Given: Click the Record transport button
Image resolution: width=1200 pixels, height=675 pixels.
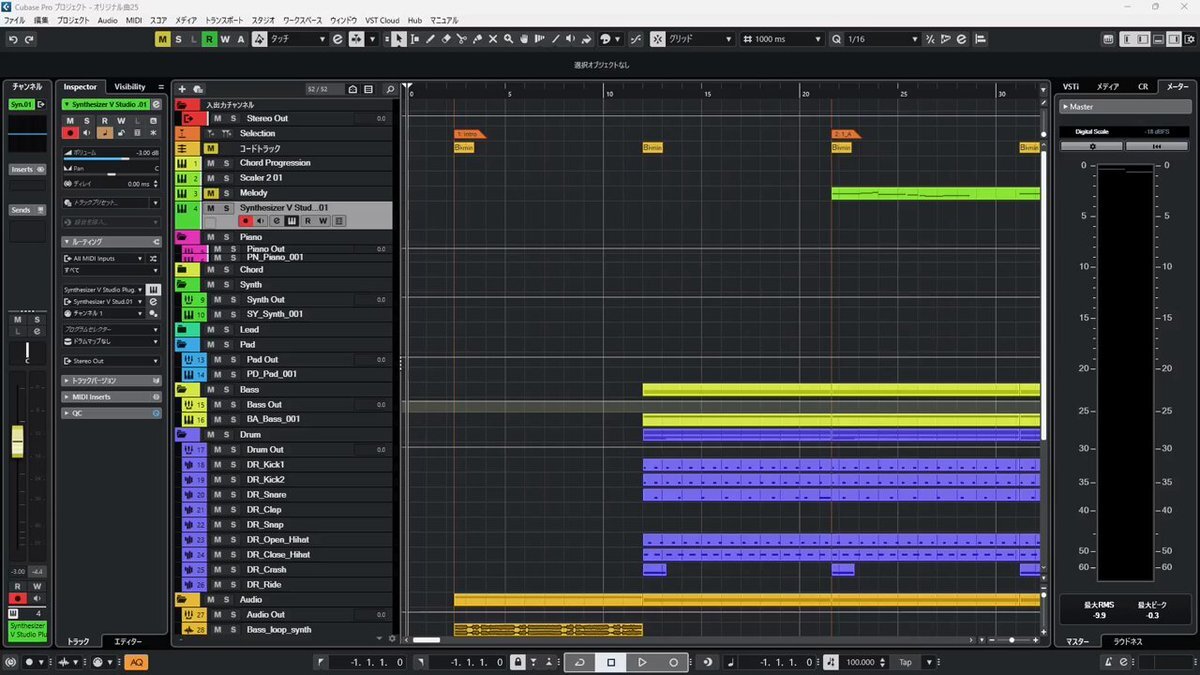Looking at the screenshot, I should [673, 662].
